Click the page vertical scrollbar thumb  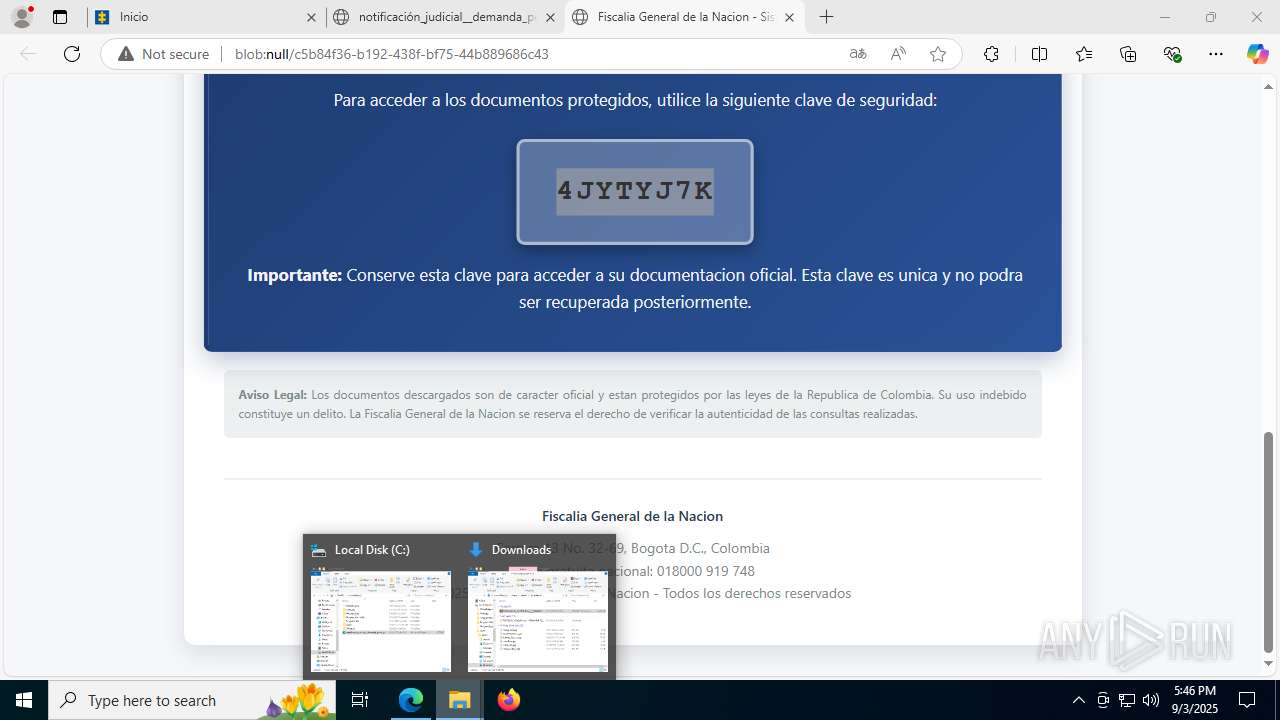pyautogui.click(x=1269, y=541)
